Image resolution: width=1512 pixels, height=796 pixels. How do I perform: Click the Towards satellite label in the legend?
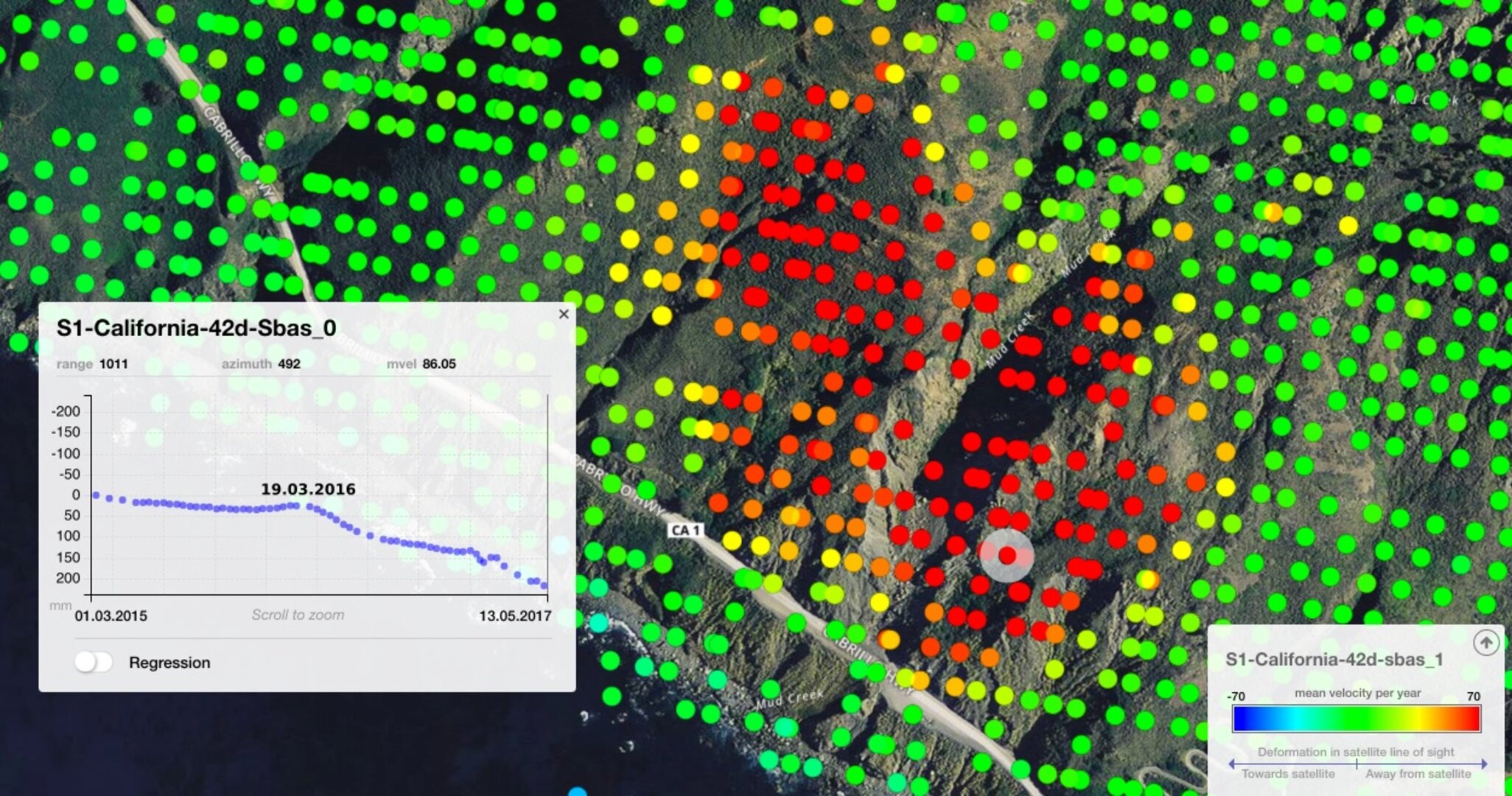(x=1288, y=774)
